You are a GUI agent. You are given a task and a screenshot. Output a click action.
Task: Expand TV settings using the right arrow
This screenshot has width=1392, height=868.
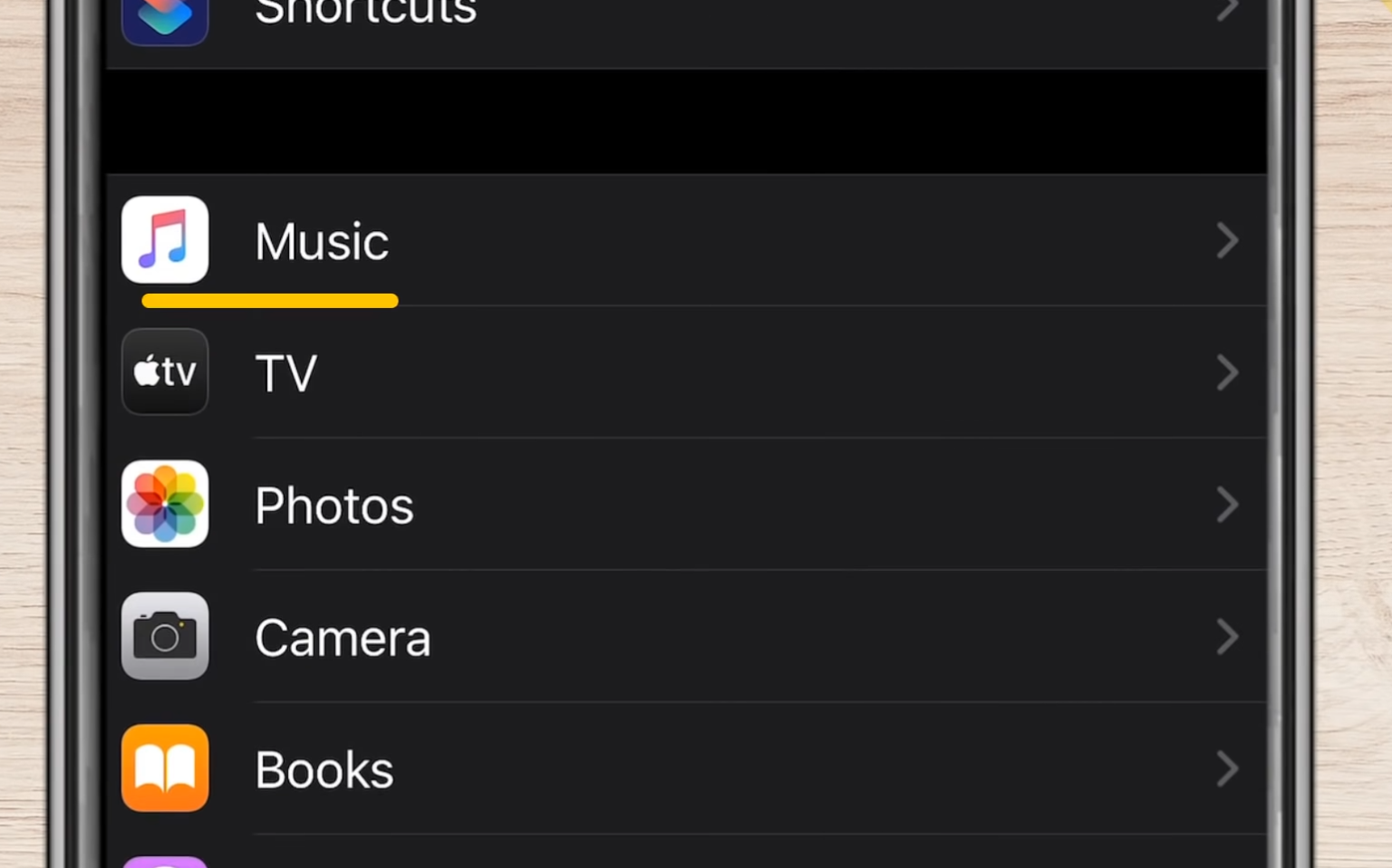(x=1228, y=371)
